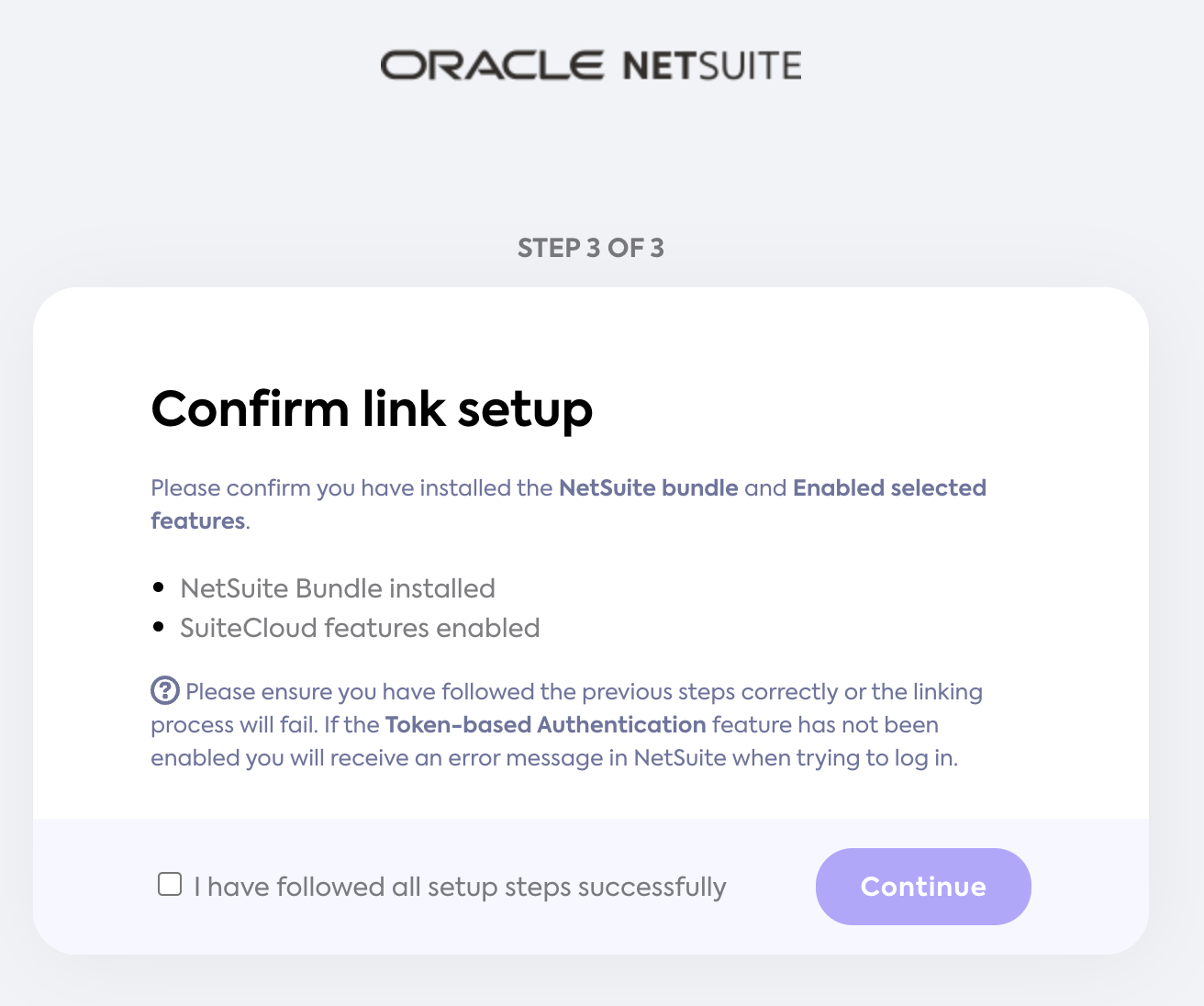Click the logo area at the top of the page
1204x1006 pixels.
[x=592, y=63]
